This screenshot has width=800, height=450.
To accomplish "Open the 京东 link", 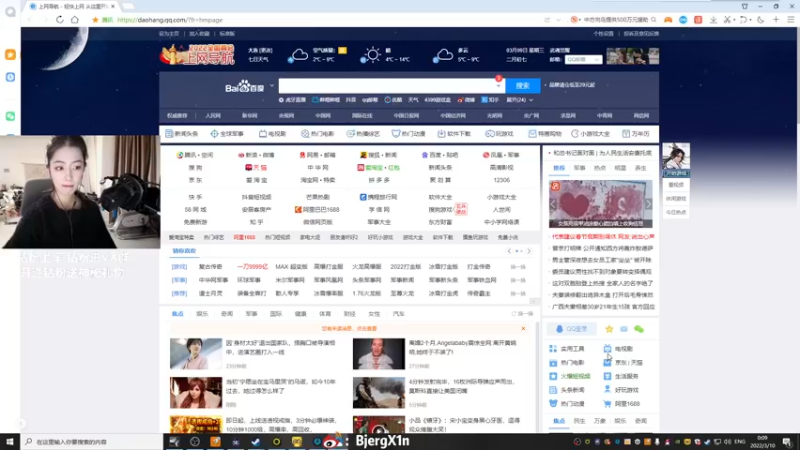I will (195, 180).
